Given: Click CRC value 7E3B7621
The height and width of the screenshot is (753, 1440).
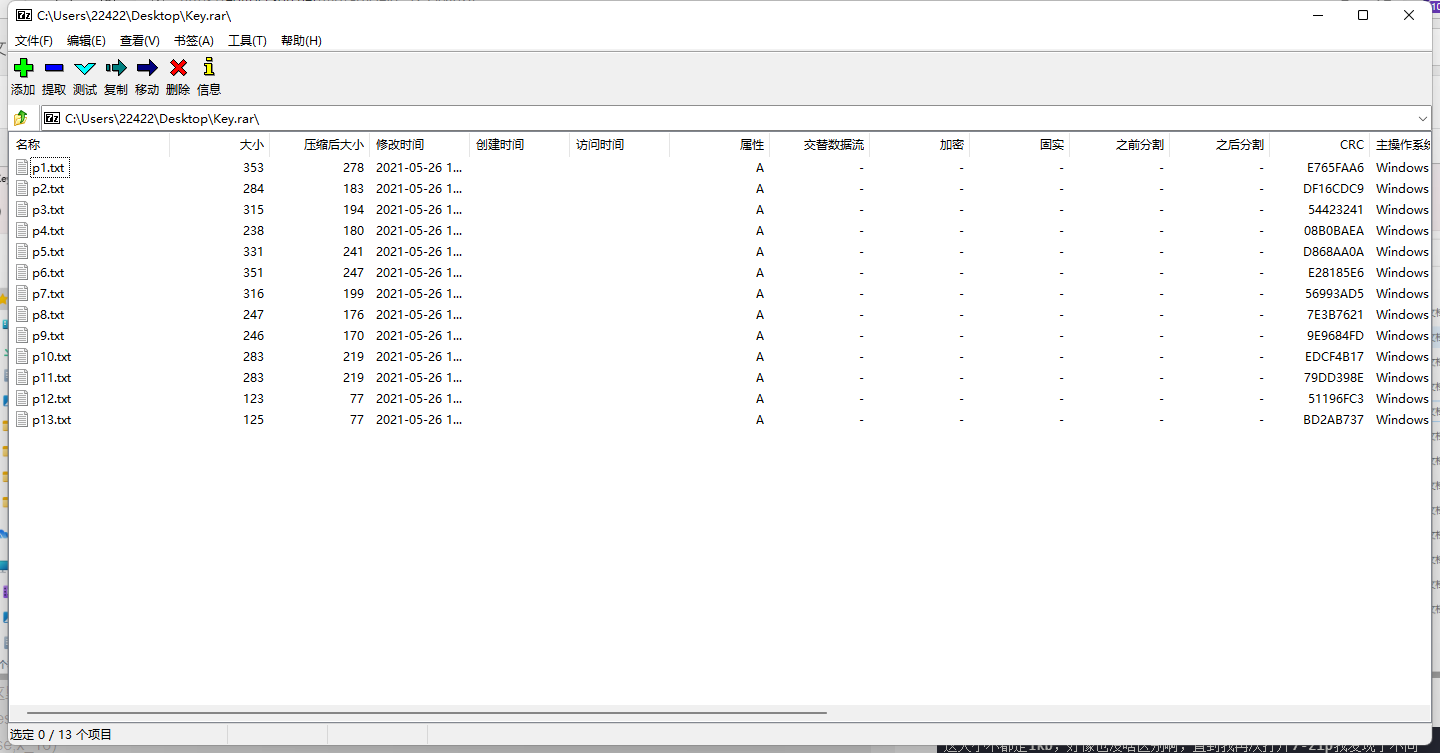Looking at the screenshot, I should pos(1335,315).
